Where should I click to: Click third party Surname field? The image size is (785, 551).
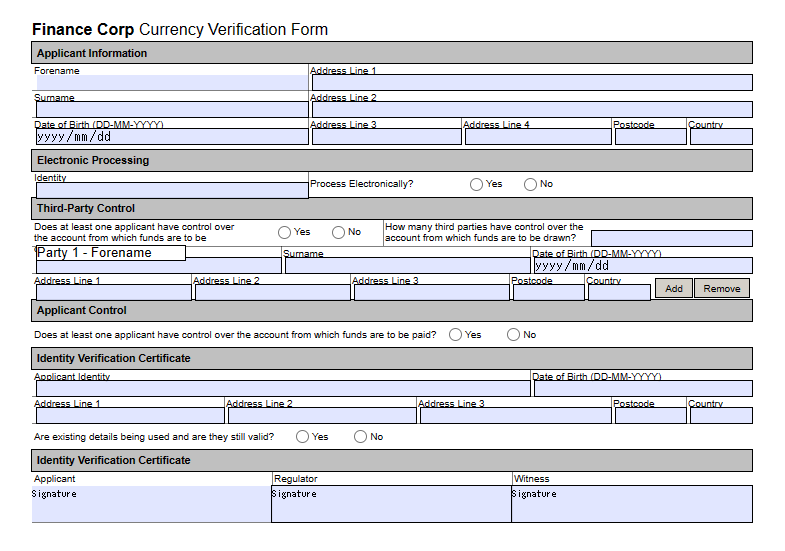coord(408,266)
